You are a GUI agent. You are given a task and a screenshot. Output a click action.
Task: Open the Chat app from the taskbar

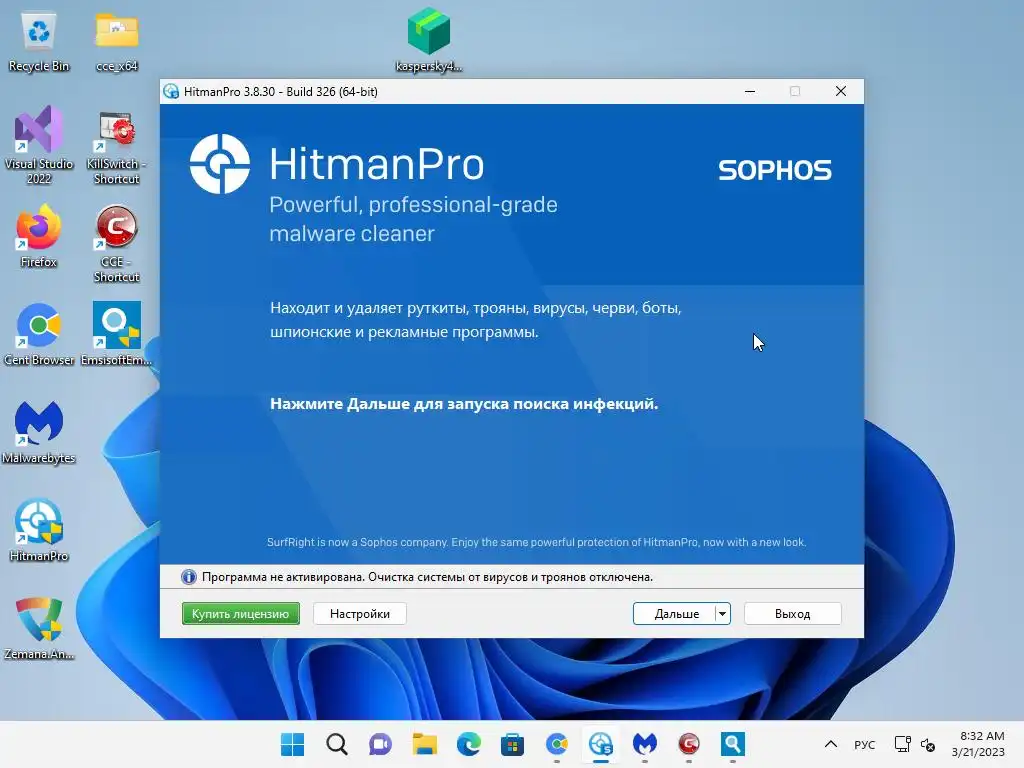click(x=380, y=744)
